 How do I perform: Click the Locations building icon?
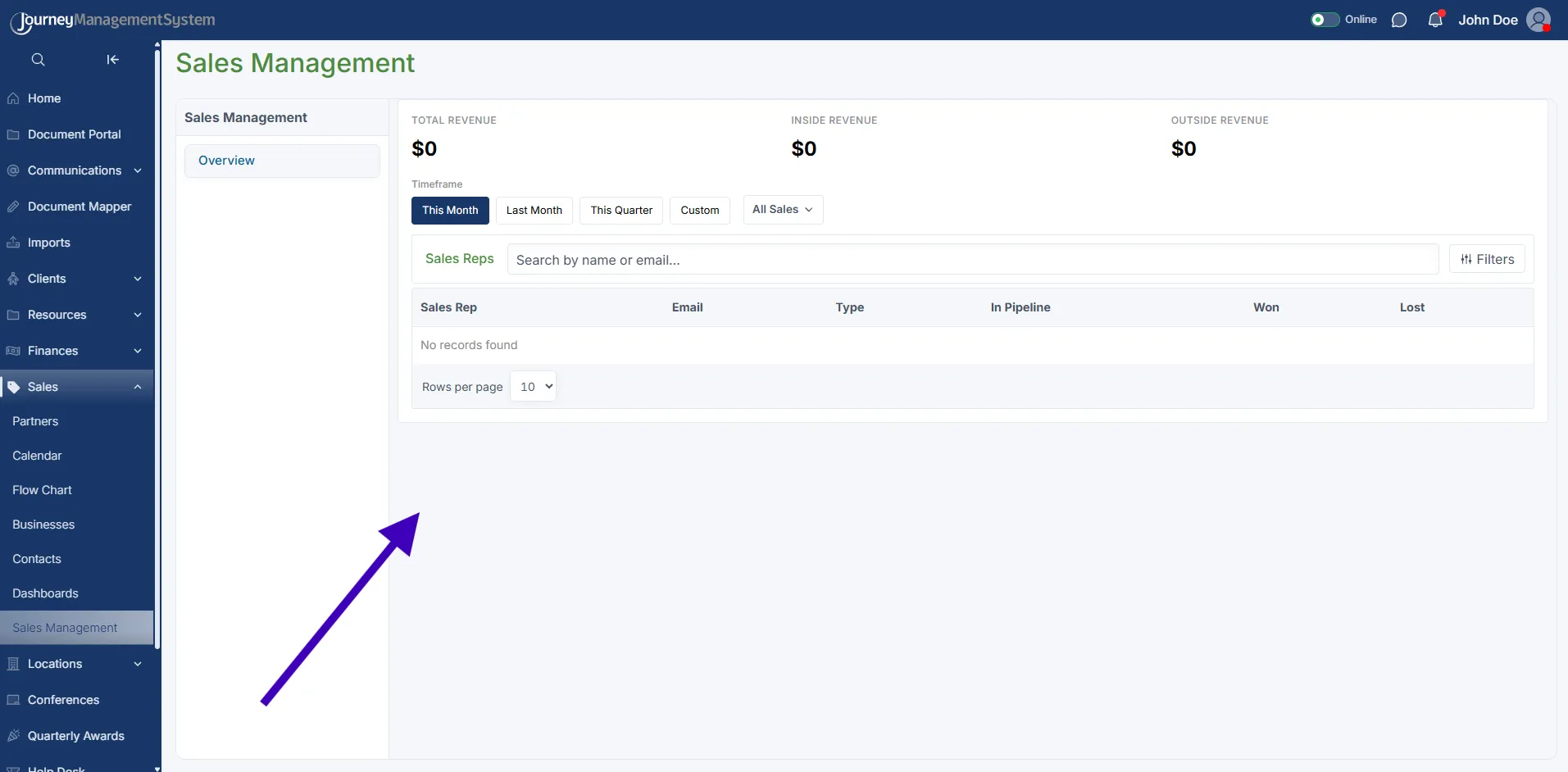pyautogui.click(x=13, y=664)
